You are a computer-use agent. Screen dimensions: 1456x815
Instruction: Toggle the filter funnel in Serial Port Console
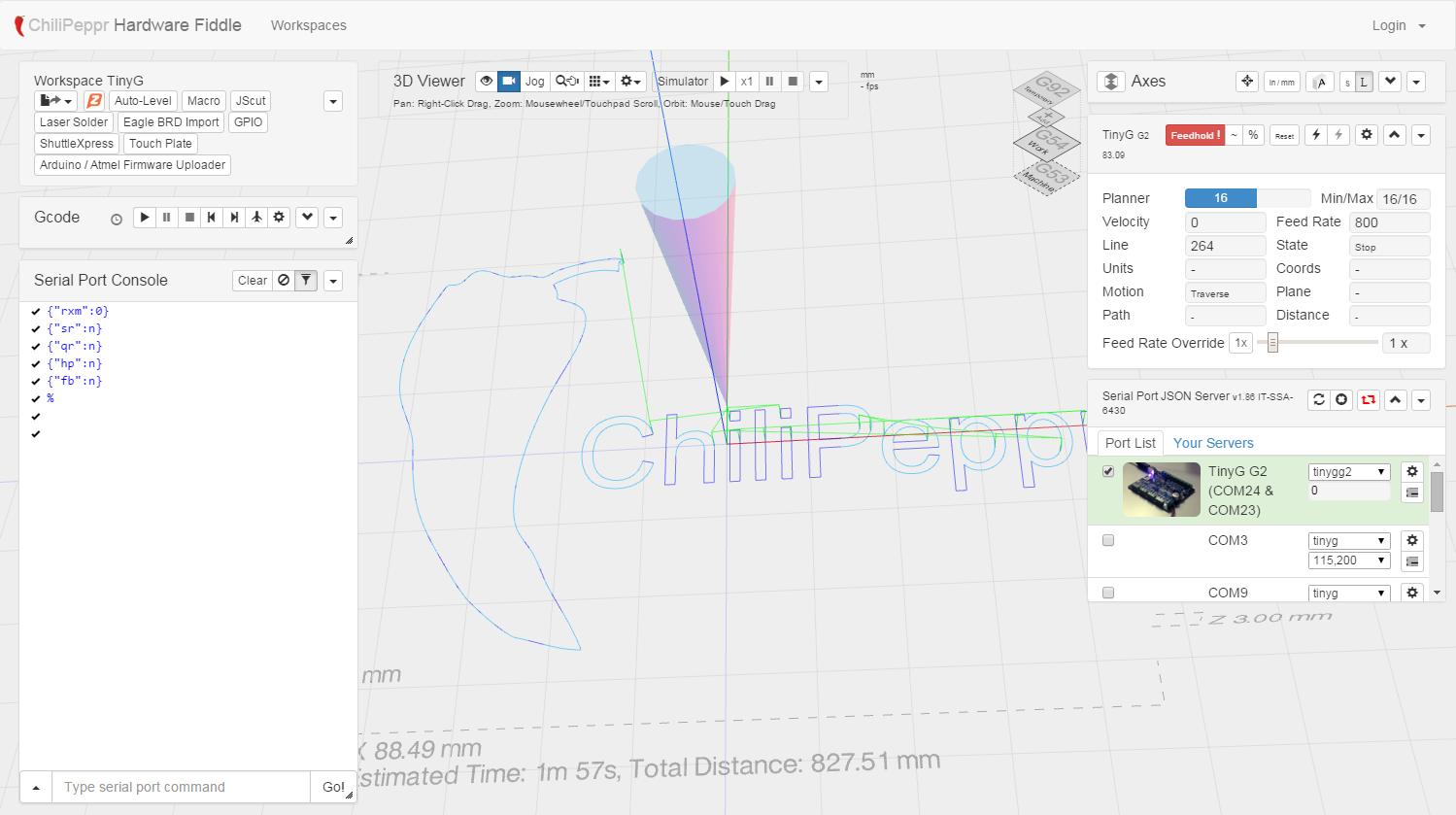pyautogui.click(x=306, y=281)
